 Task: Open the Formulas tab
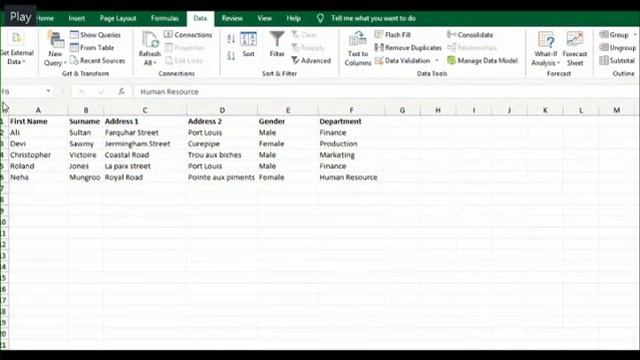(x=164, y=18)
